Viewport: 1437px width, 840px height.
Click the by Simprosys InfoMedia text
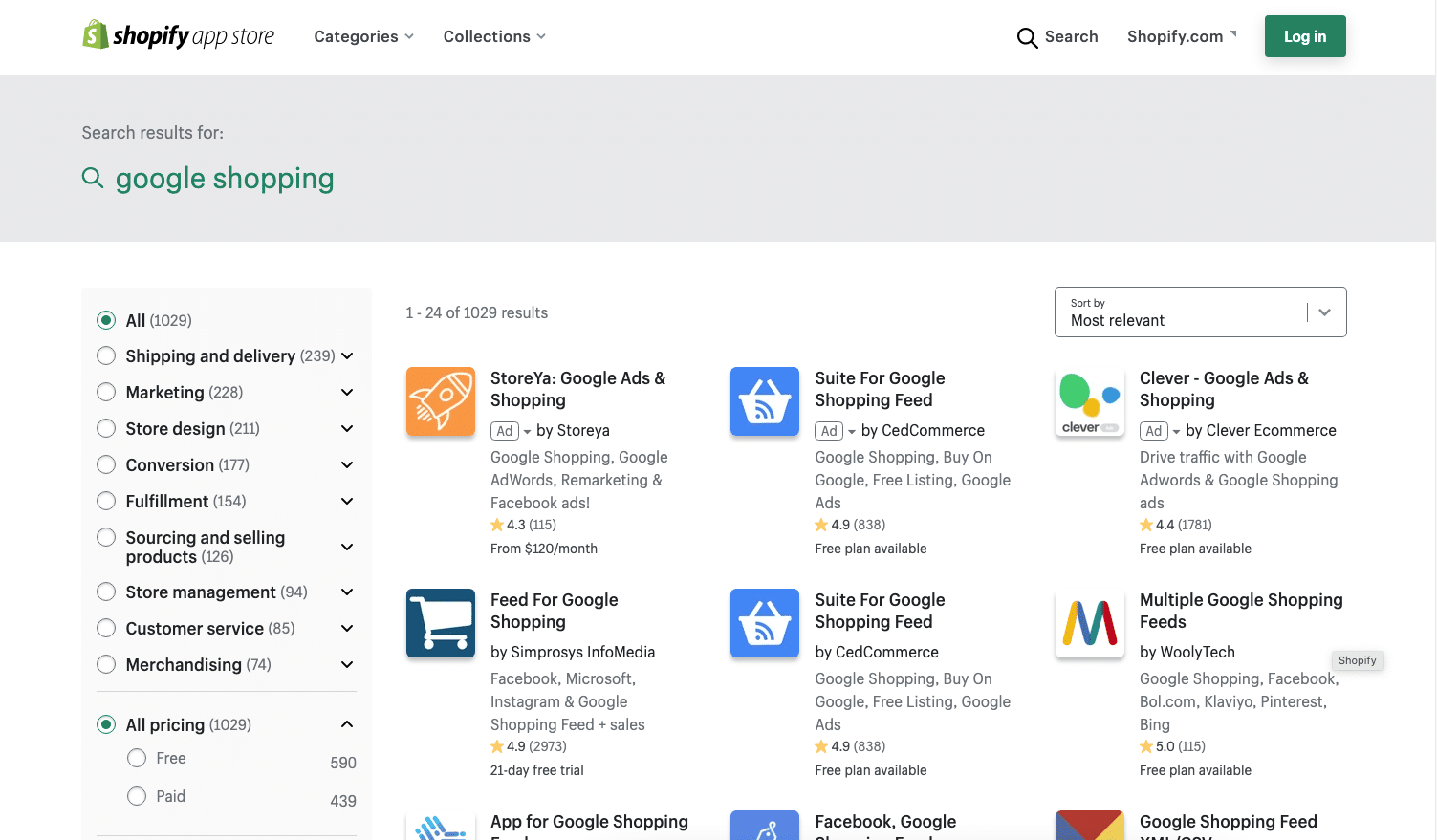pos(573,652)
